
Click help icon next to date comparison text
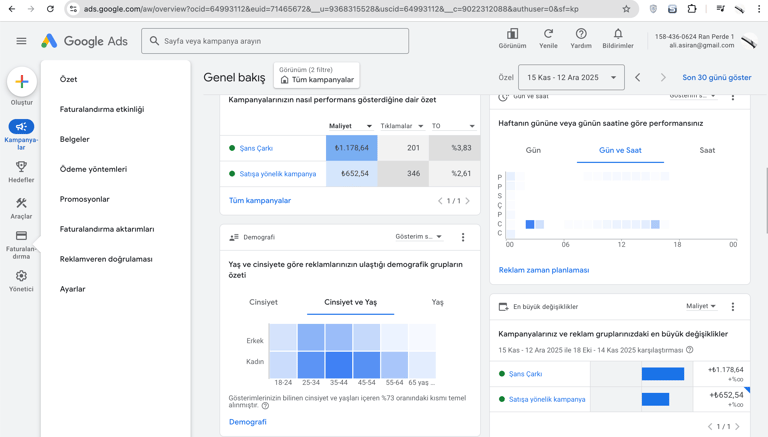pyautogui.click(x=690, y=350)
